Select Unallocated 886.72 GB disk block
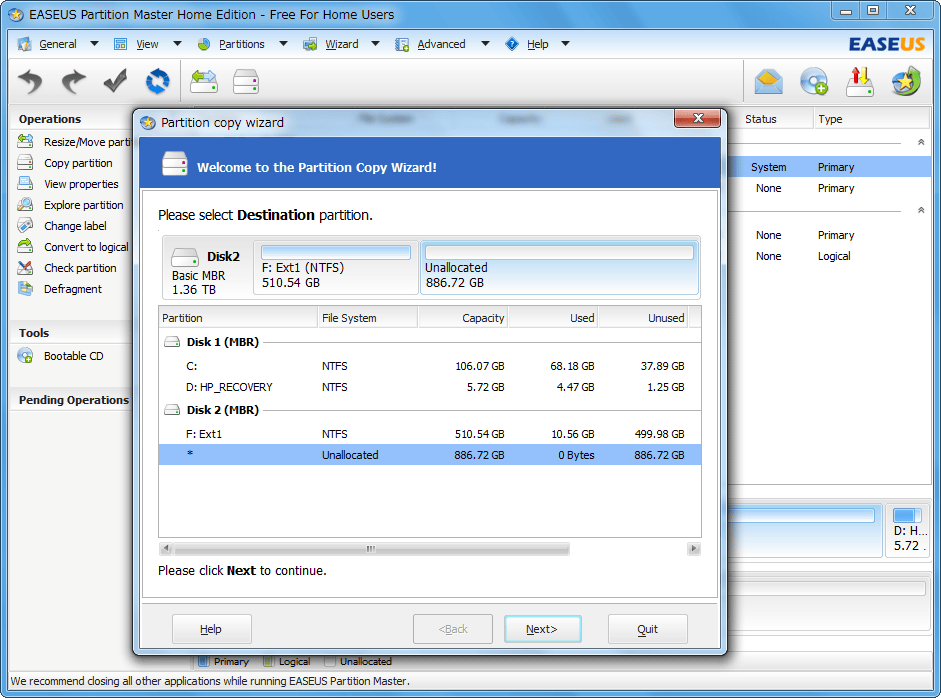 coord(559,268)
